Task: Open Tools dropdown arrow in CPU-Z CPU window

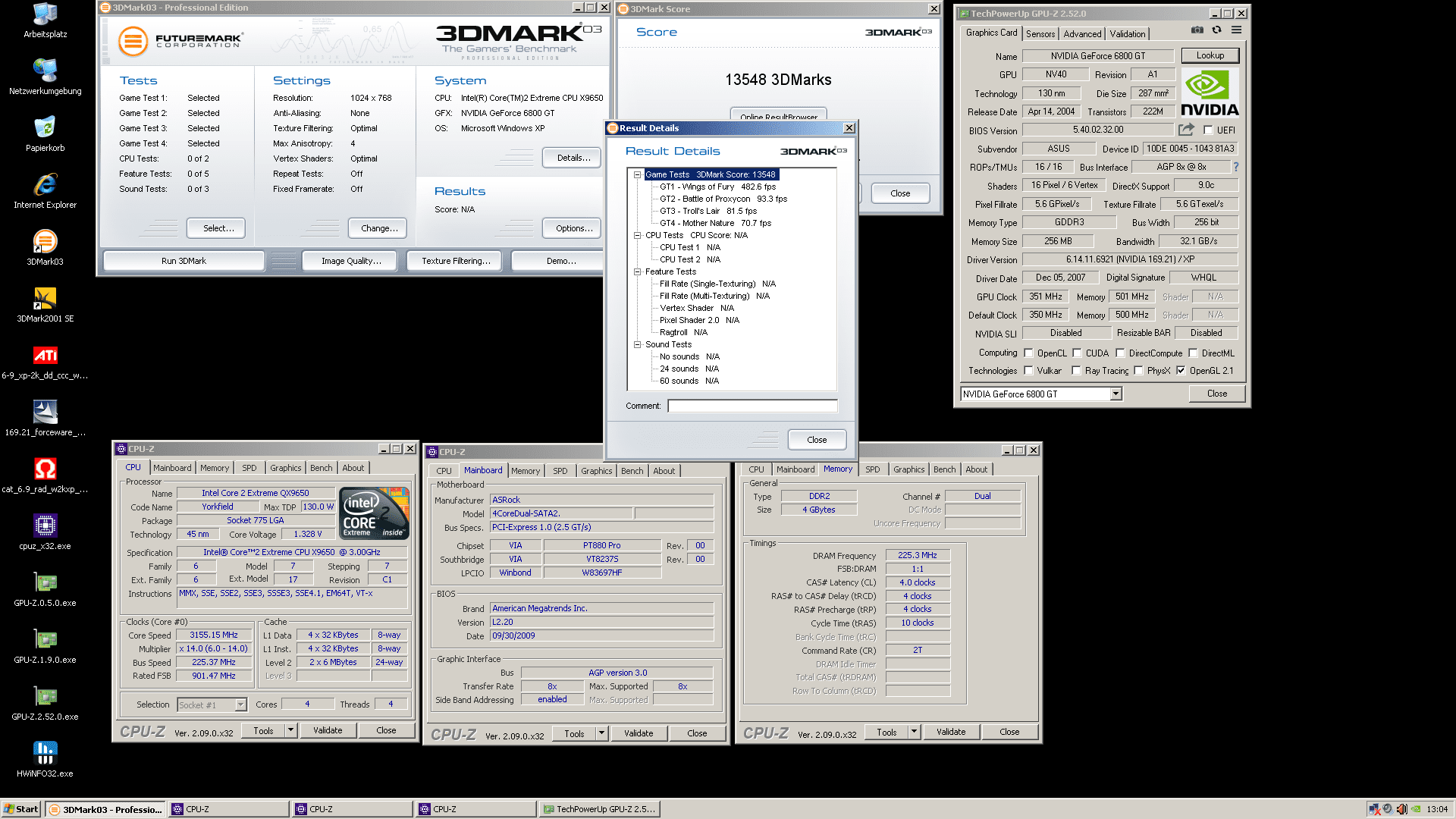Action: pos(290,730)
